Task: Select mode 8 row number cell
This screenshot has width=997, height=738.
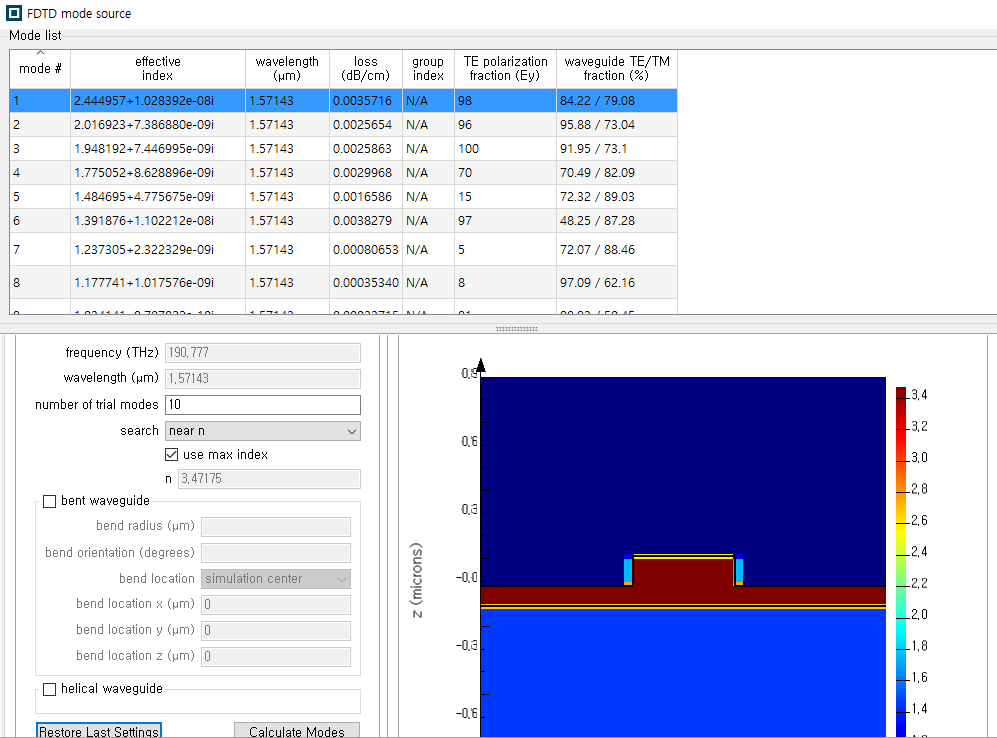Action: (x=40, y=283)
